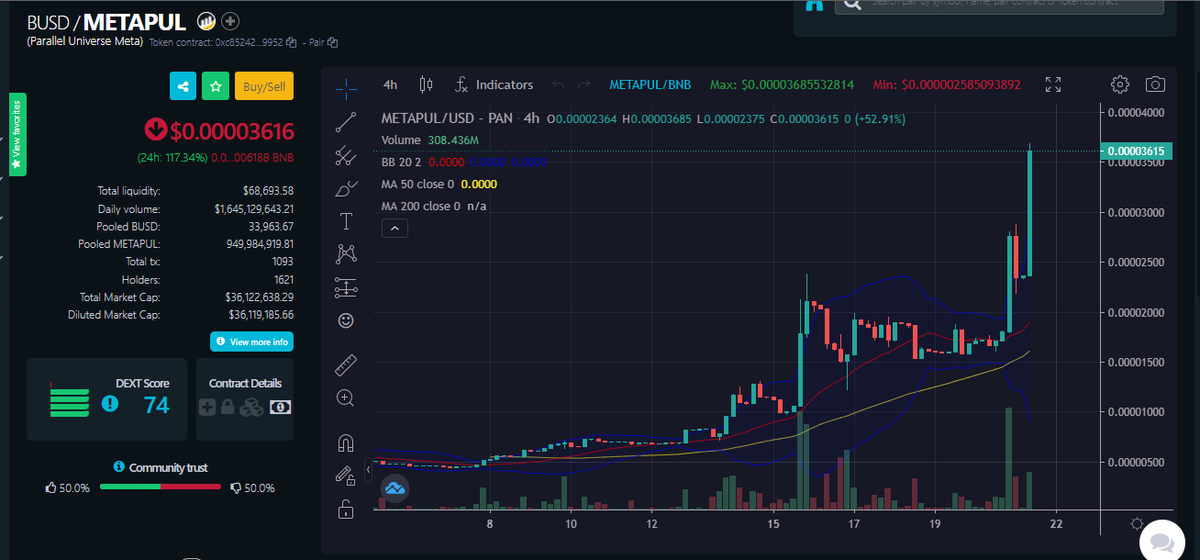Image resolution: width=1200 pixels, height=560 pixels.
Task: Open the emoji icons tool
Action: 346,320
